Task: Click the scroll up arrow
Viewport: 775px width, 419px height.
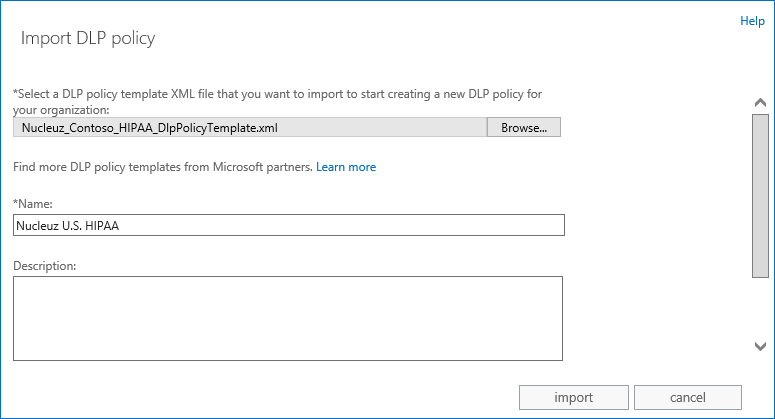Action: pyautogui.click(x=760, y=103)
